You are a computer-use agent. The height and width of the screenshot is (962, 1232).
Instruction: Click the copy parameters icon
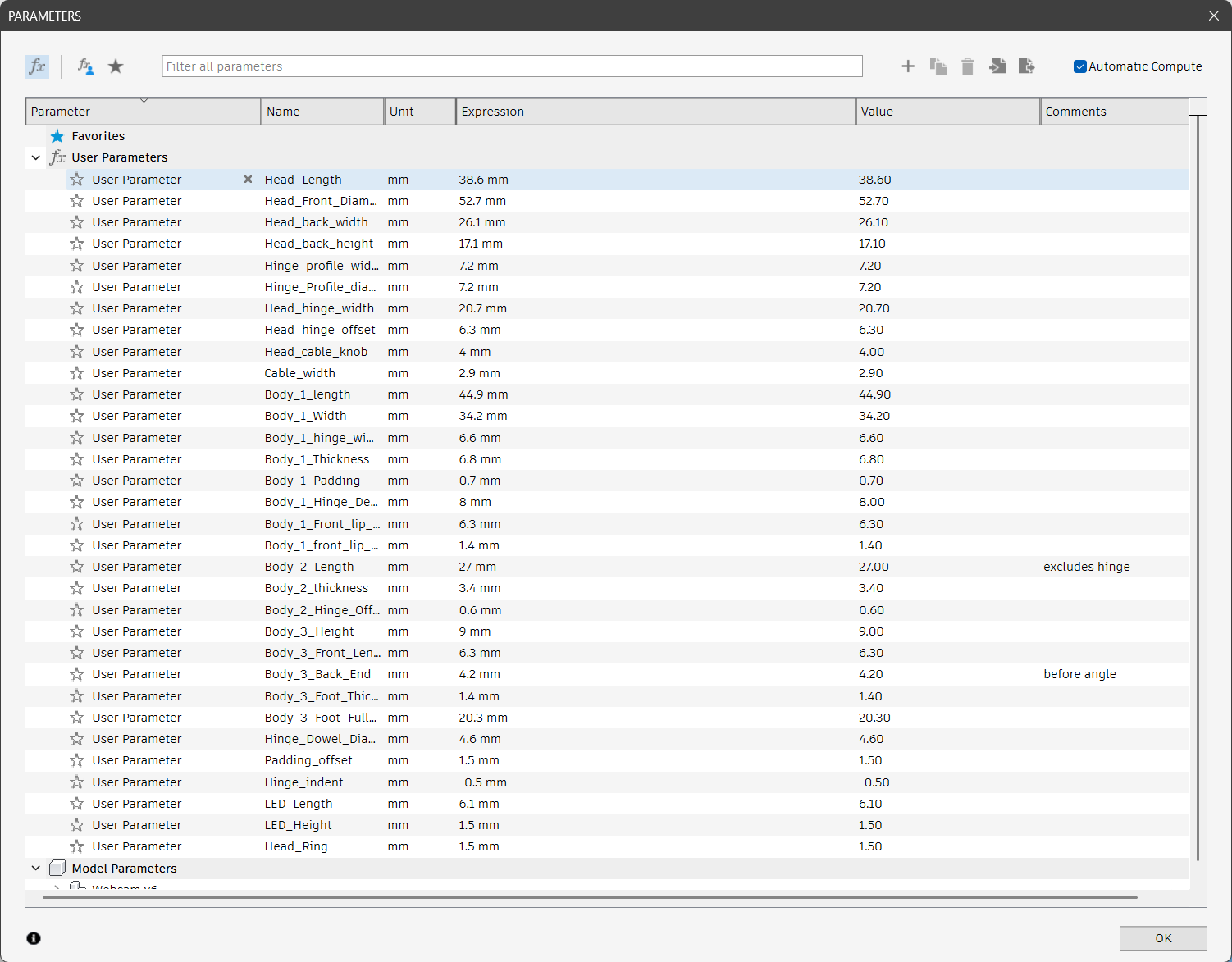click(x=938, y=66)
